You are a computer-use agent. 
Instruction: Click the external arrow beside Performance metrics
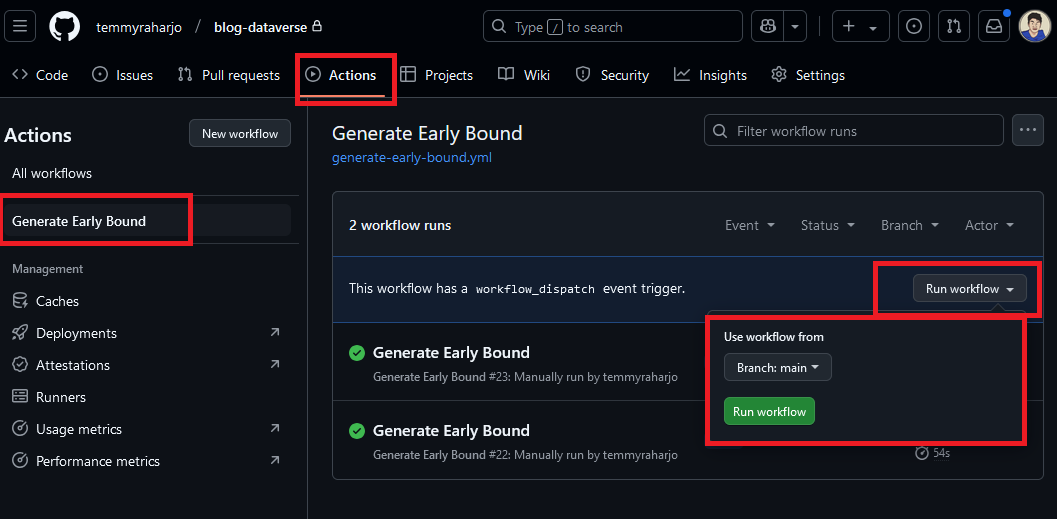(x=274, y=460)
